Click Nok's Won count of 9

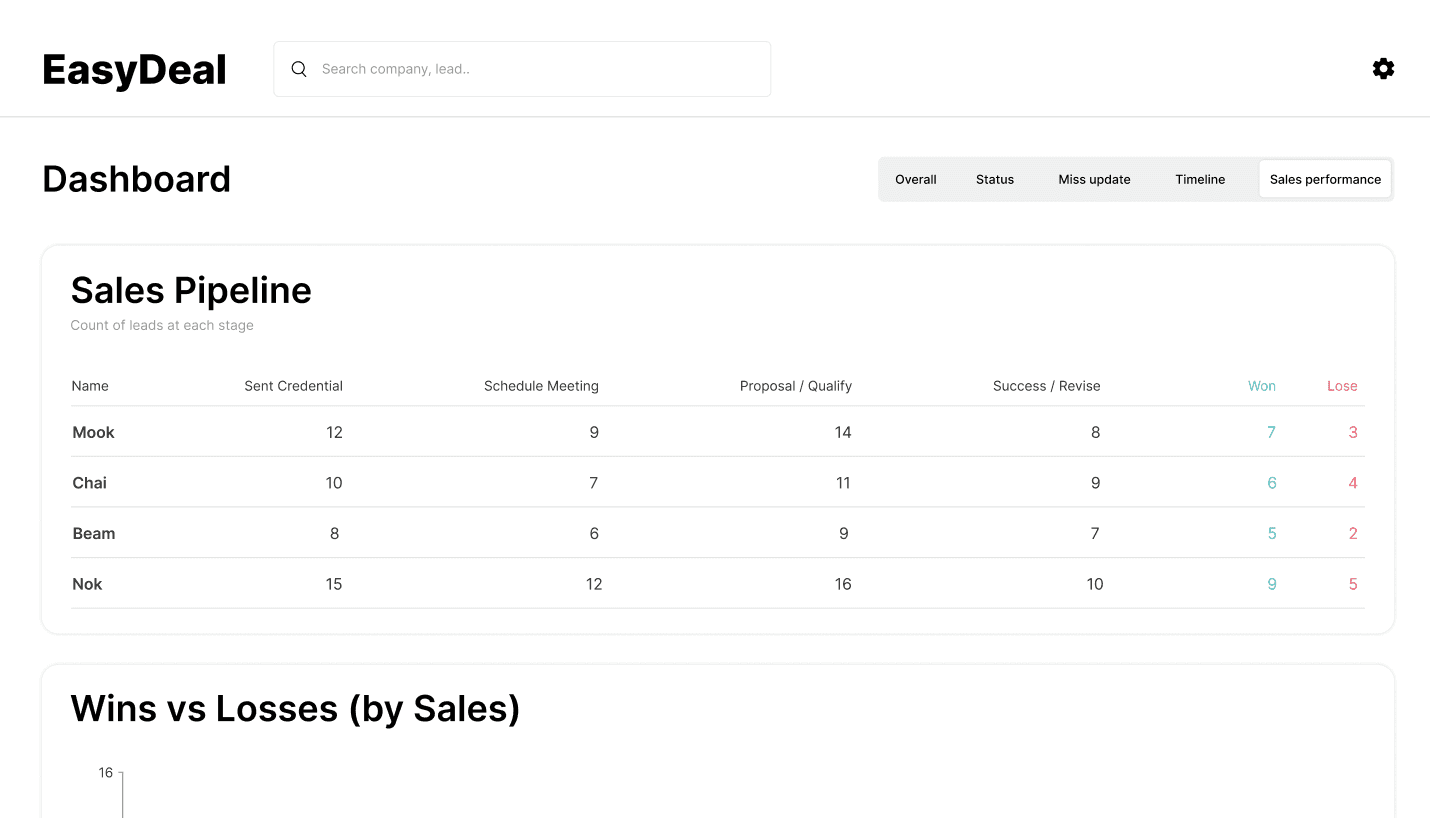coord(1271,584)
